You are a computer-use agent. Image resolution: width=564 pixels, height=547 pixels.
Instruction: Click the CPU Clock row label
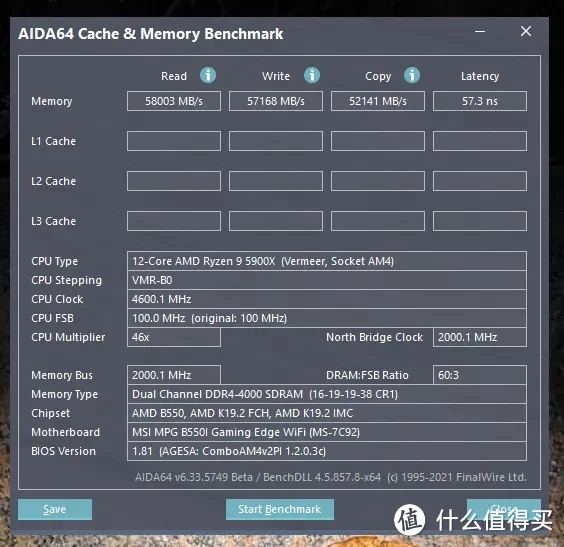(x=57, y=299)
